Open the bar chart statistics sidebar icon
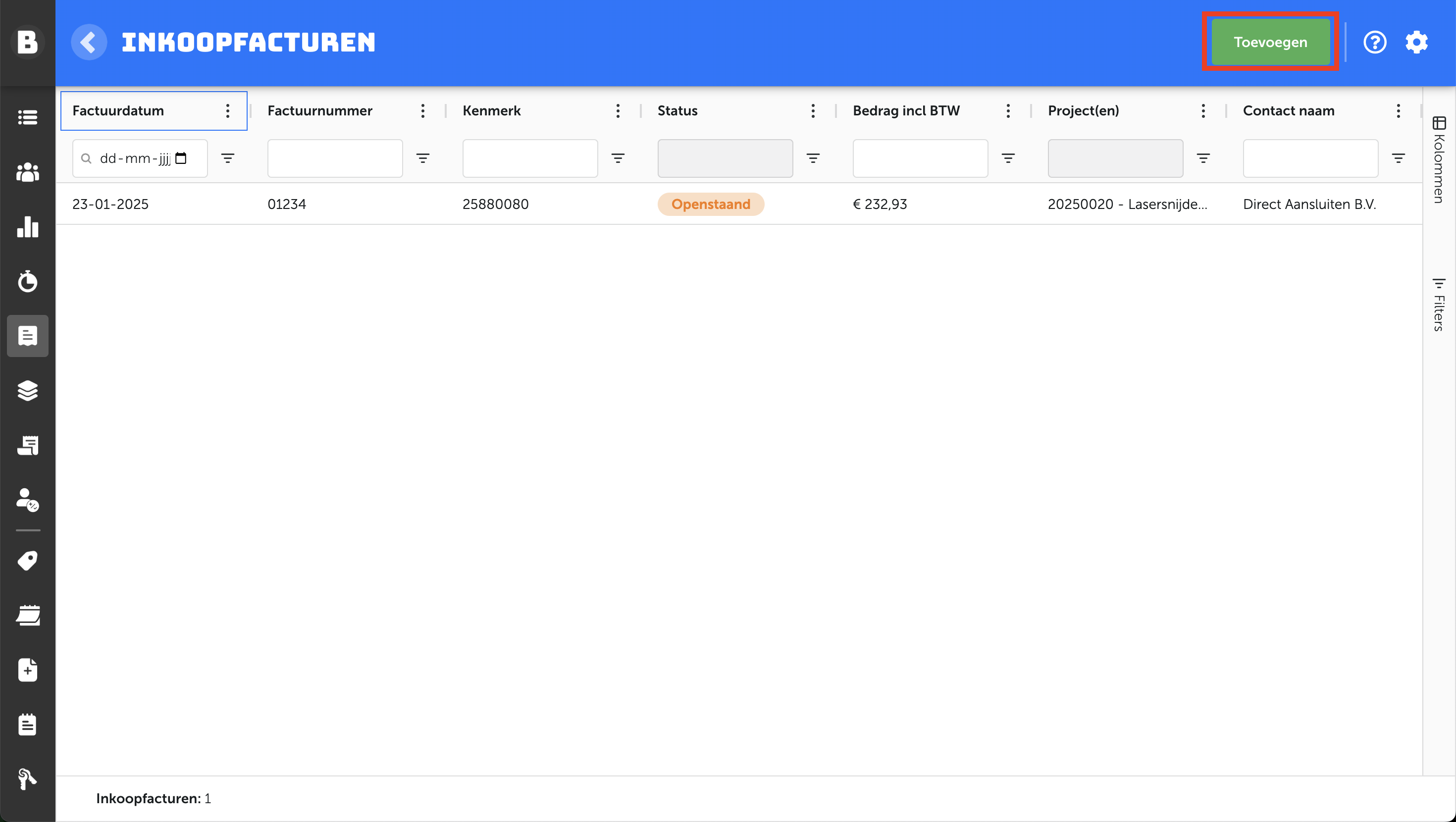 click(x=27, y=227)
